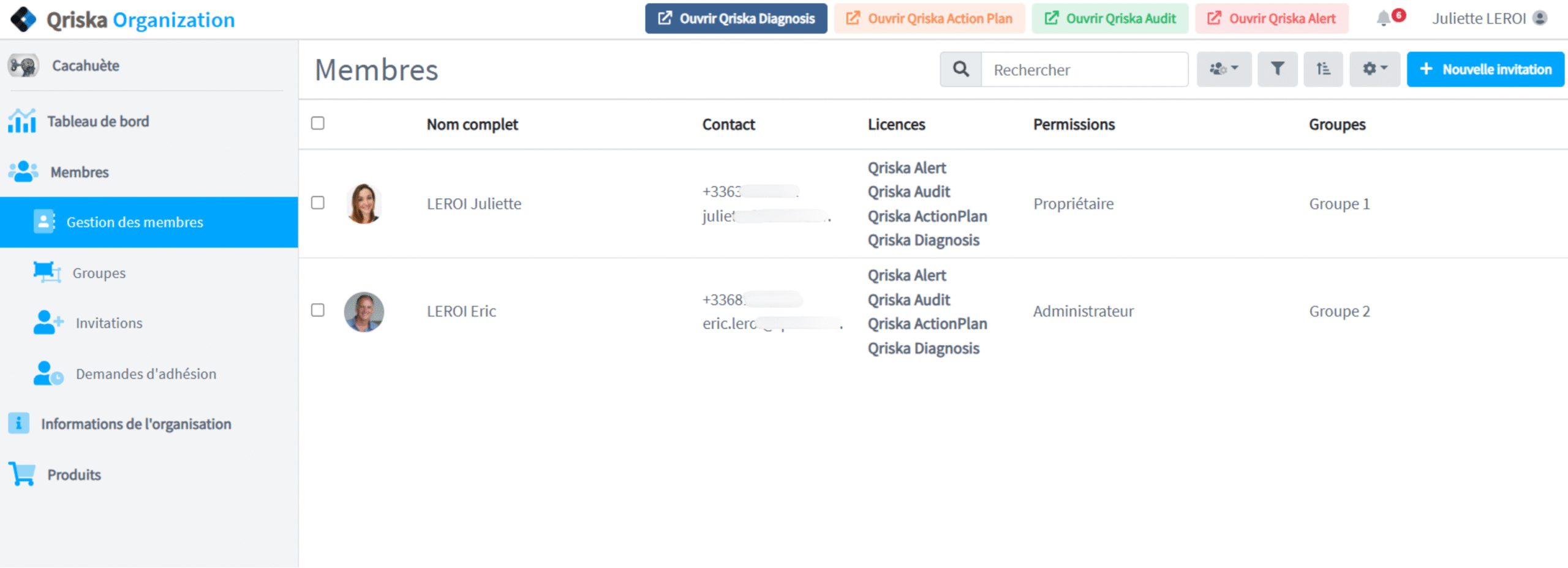The image size is (1568, 568).
Task: Click the Groupes sidebar icon
Action: point(47,272)
